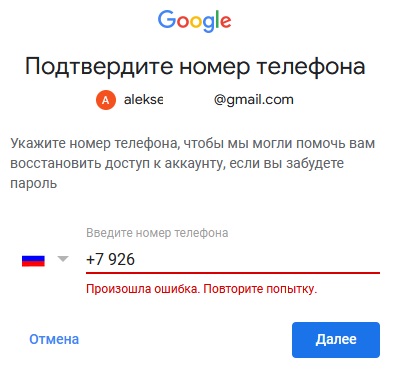The image size is (393, 377).
Task: Click the red error message Произошла ошибка
Action: [x=201, y=289]
